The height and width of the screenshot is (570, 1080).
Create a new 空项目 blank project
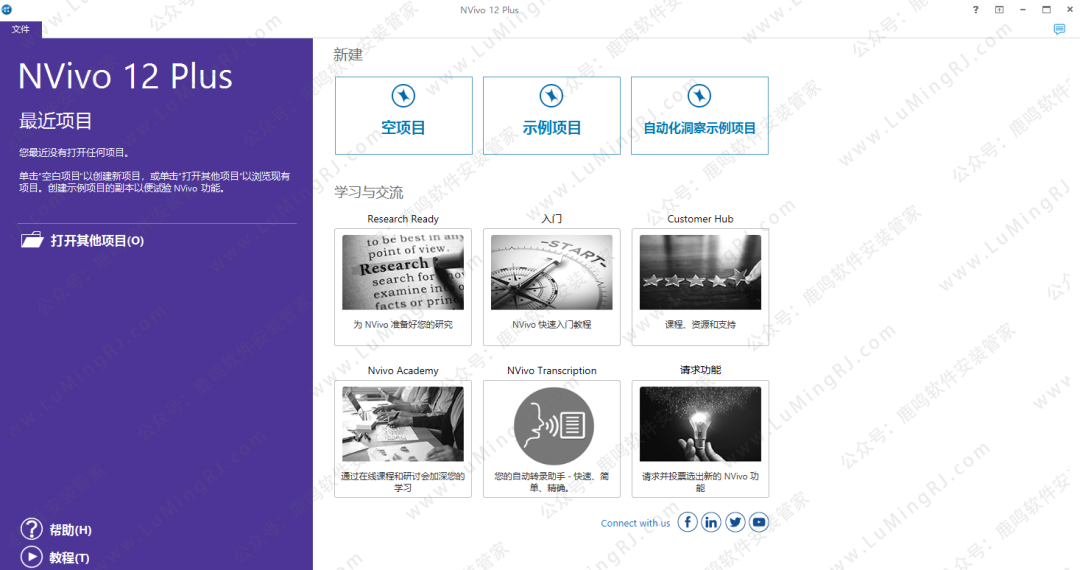403,128
